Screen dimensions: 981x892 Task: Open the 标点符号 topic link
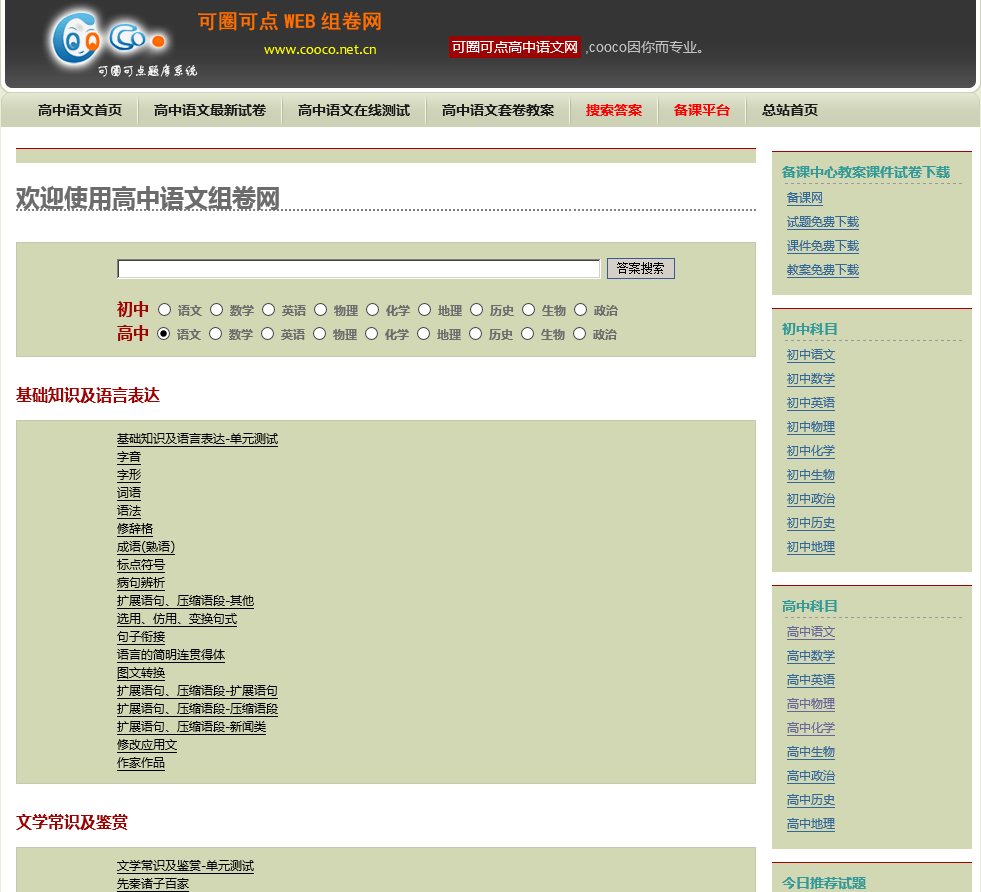click(141, 565)
